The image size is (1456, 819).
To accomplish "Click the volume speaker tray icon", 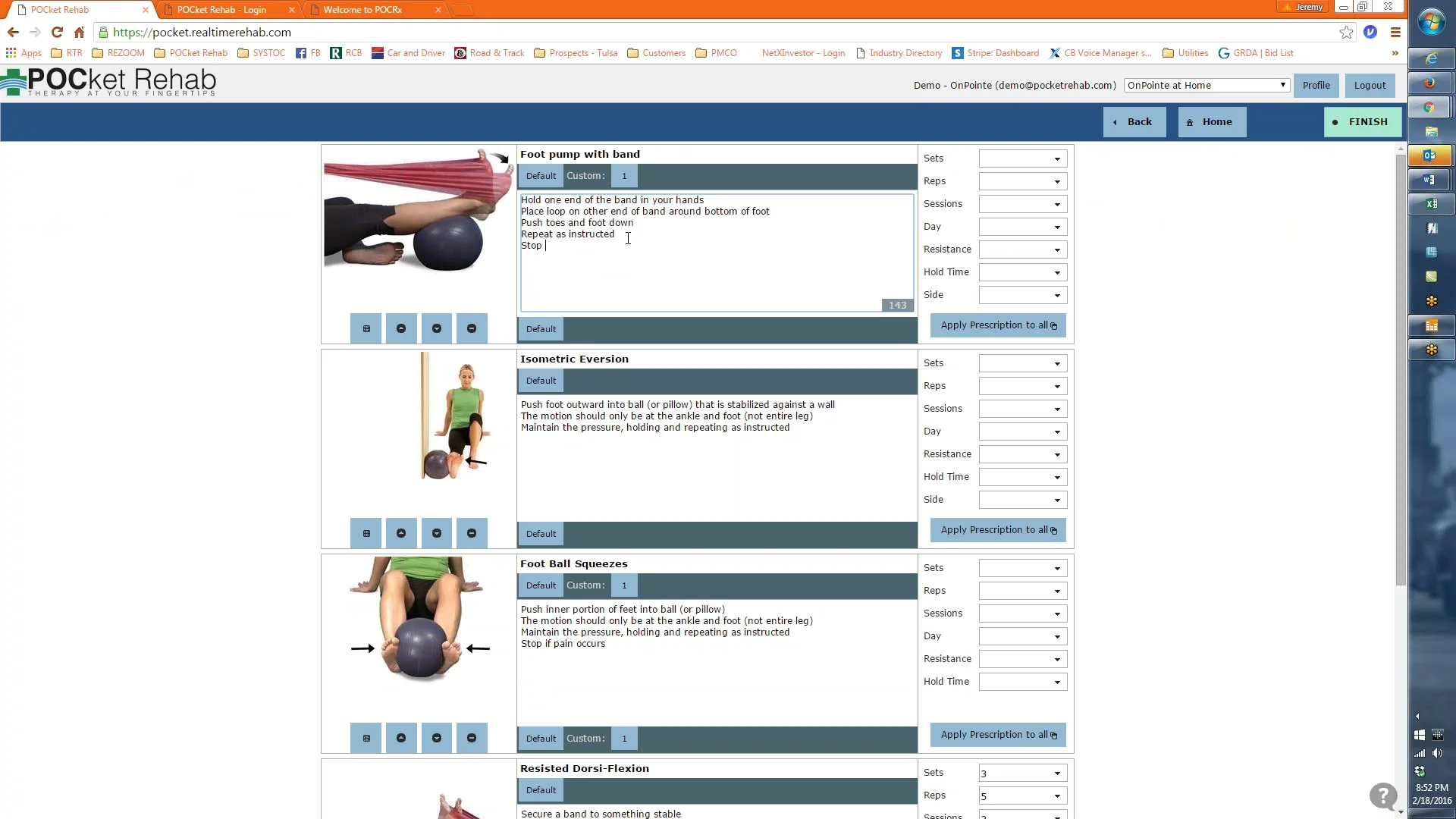I will [1437, 753].
